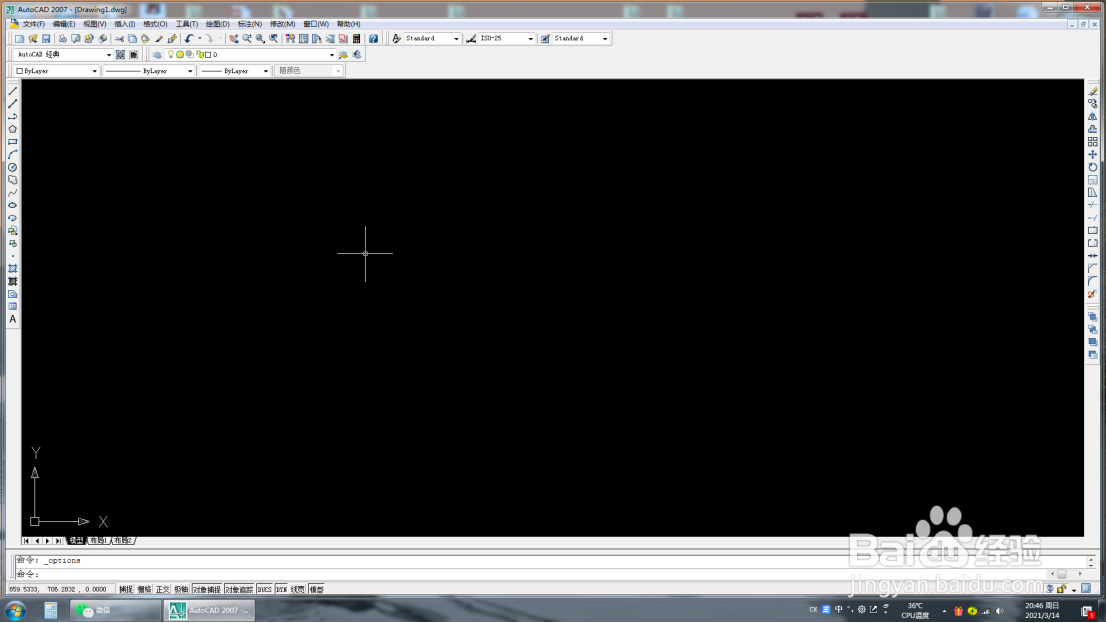1106x623 pixels.
Task: Toggle the layer on/off light bulb
Action: pyautogui.click(x=171, y=54)
